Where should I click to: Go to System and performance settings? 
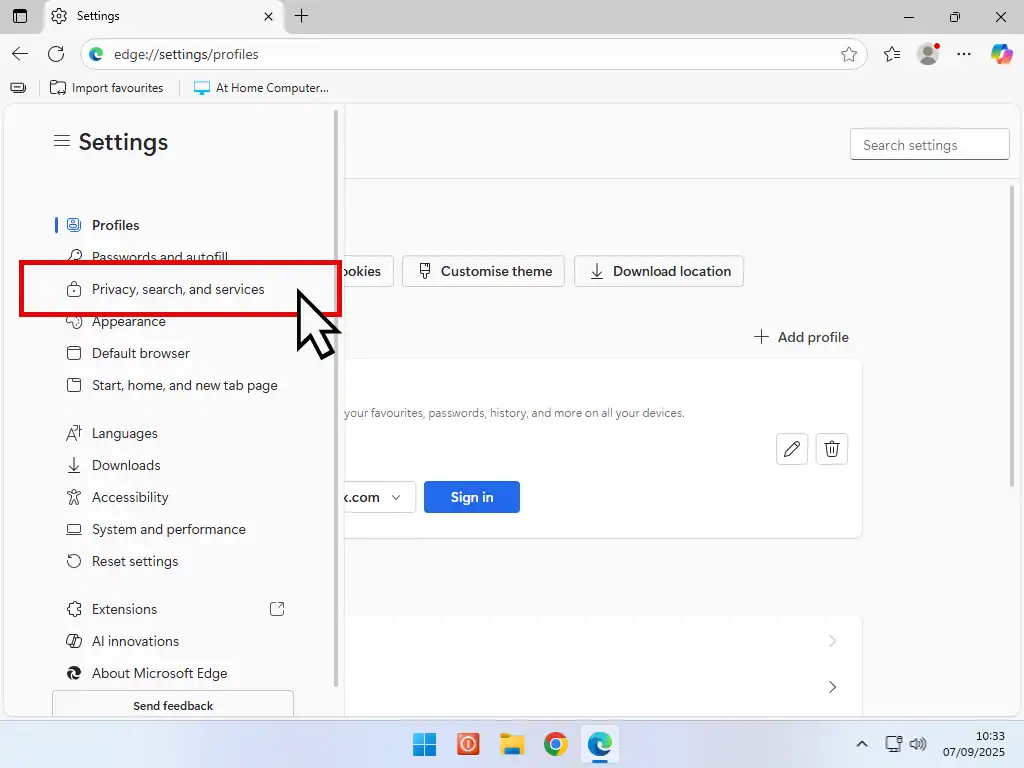point(168,529)
